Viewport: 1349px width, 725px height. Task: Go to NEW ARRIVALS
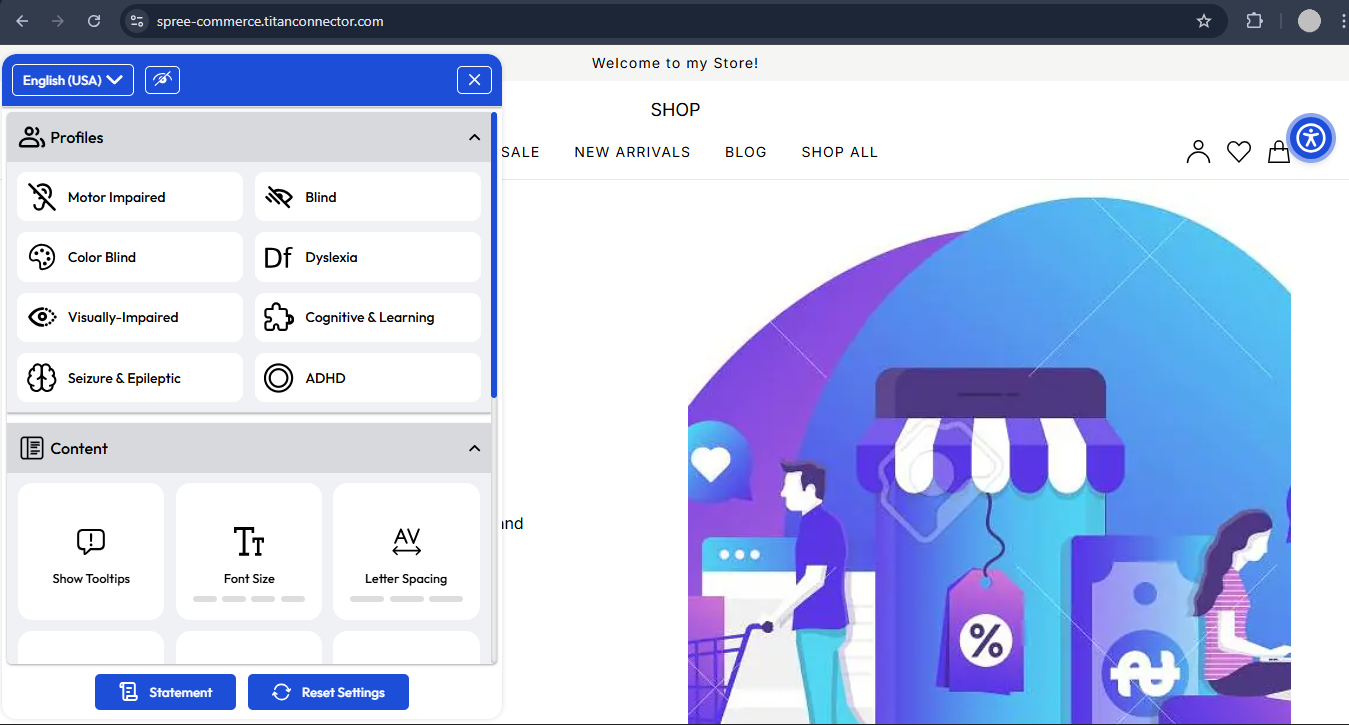tap(632, 151)
